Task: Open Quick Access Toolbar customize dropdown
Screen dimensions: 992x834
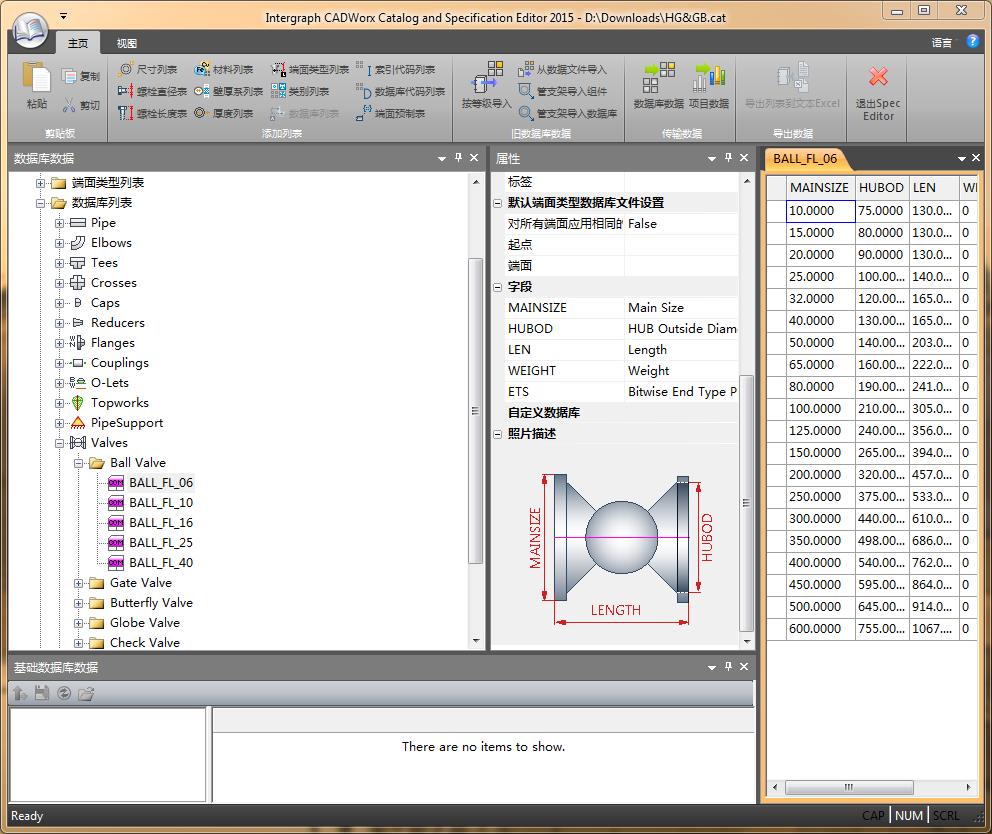Action: coord(63,16)
